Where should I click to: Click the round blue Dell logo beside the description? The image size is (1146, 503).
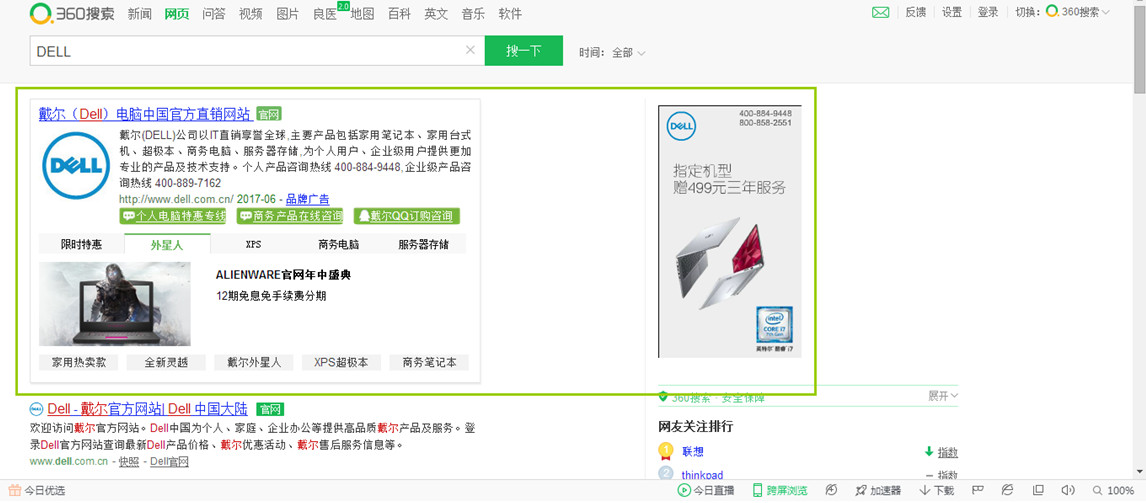click(x=75, y=166)
